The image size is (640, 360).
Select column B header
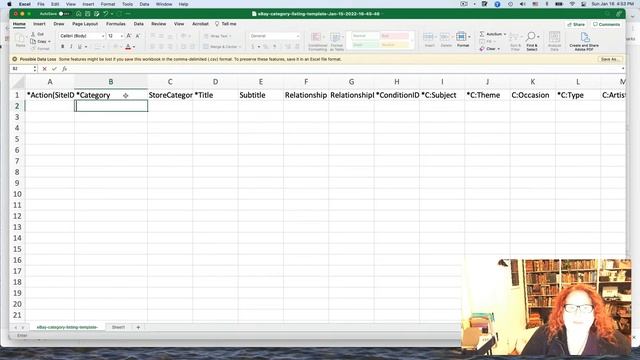111,82
